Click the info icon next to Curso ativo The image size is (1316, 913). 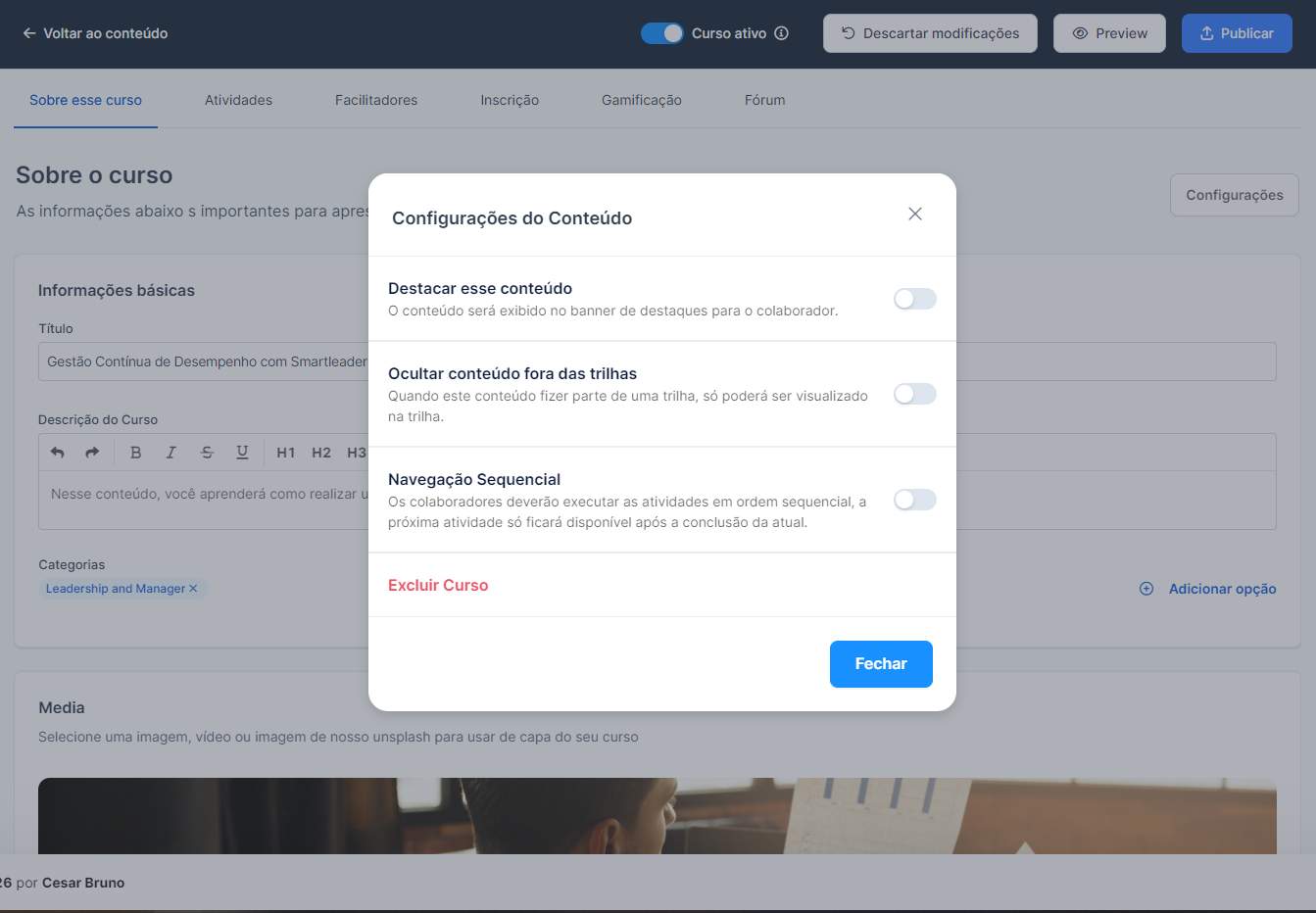[781, 33]
